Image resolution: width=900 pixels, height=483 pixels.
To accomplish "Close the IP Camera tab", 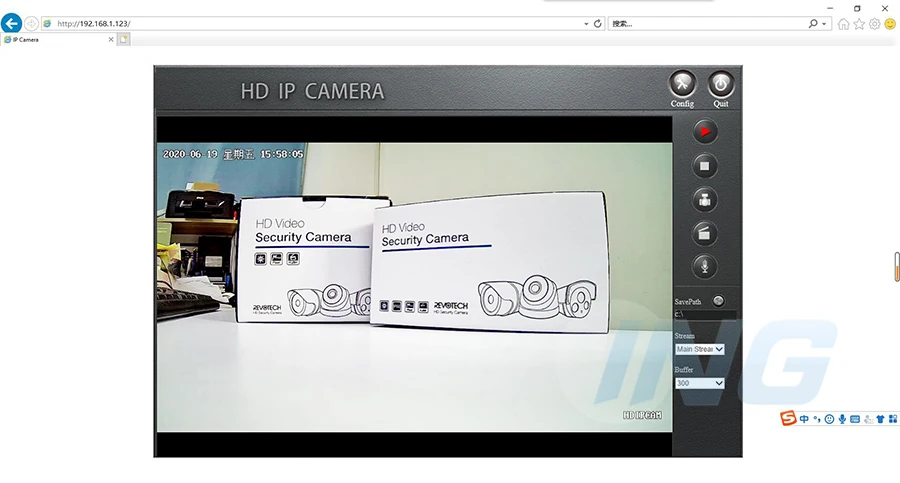I will pos(111,40).
